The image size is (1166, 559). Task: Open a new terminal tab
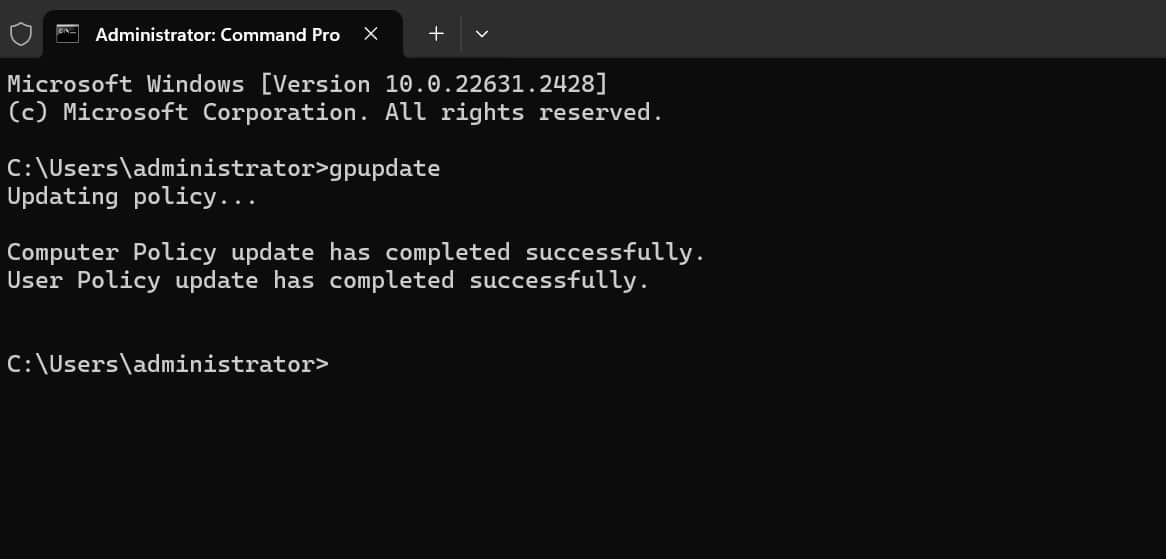[436, 34]
